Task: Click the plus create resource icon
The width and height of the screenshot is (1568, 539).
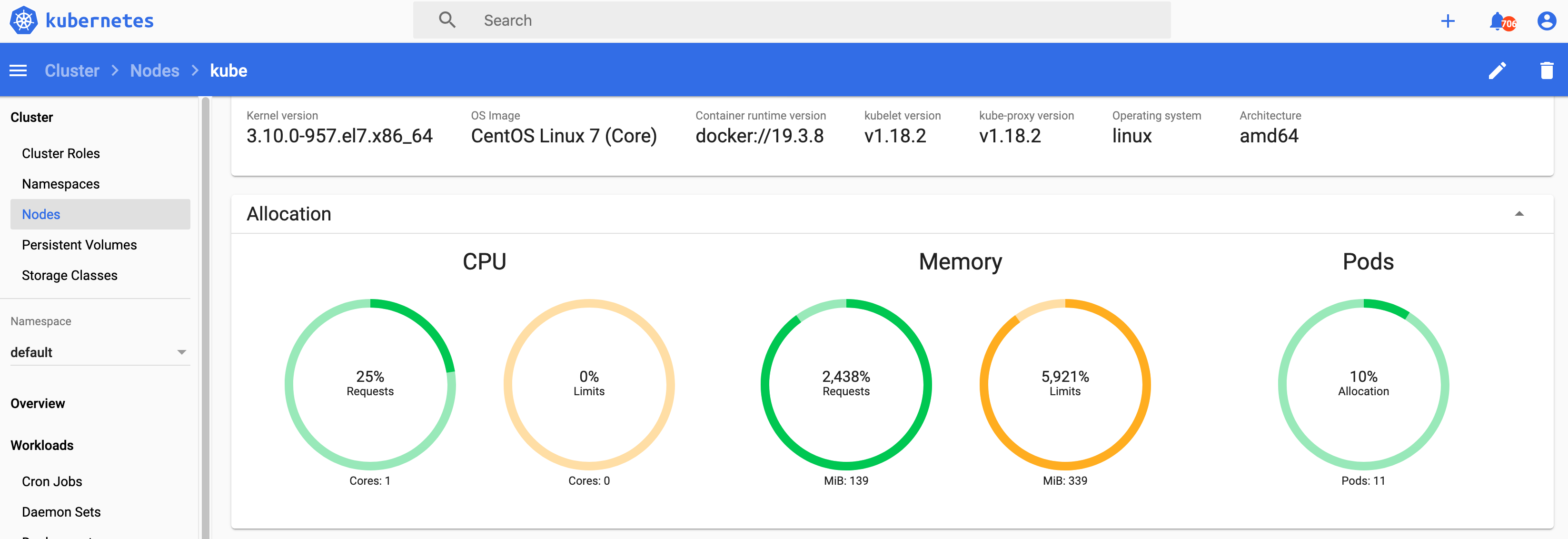Action: coord(1448,21)
